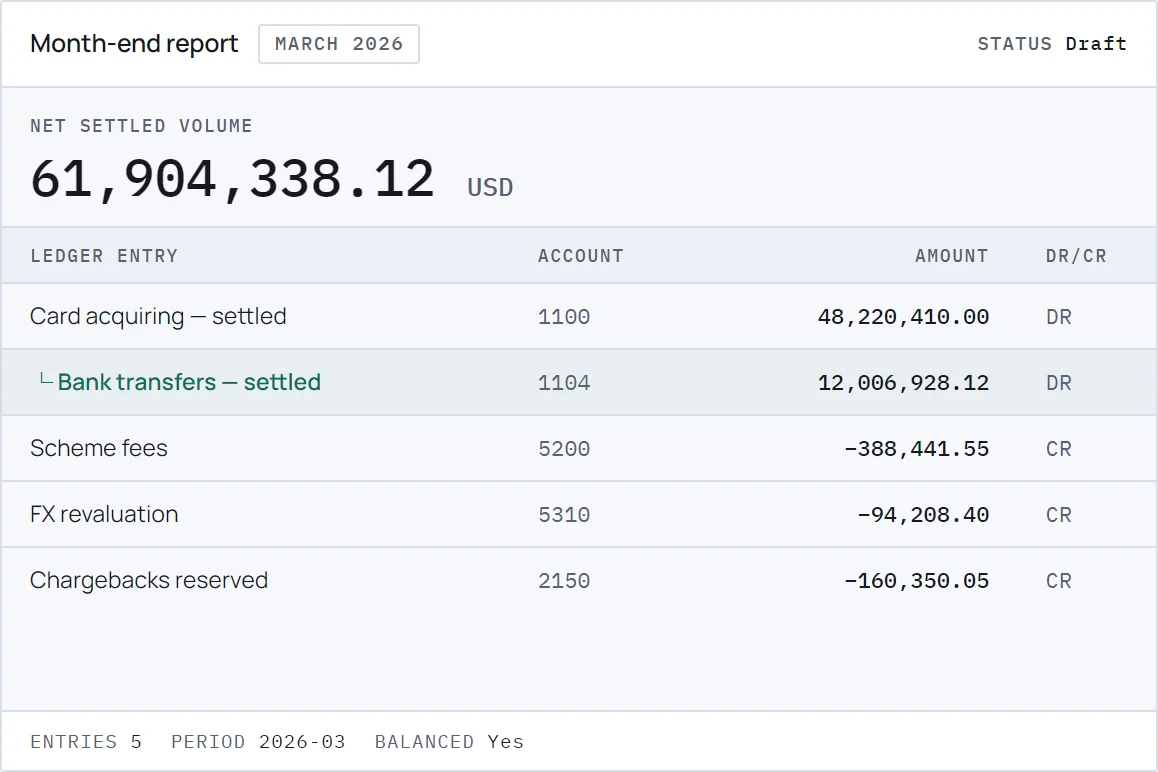The height and width of the screenshot is (772, 1158).
Task: Click account number 5200
Action: pos(563,449)
